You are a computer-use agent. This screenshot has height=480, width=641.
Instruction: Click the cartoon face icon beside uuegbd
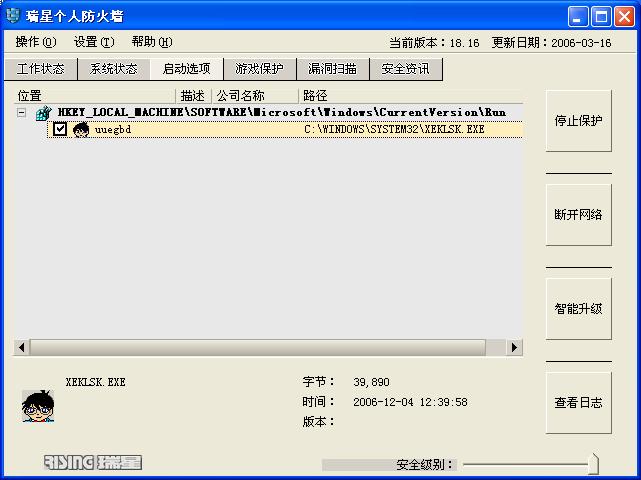point(81,130)
